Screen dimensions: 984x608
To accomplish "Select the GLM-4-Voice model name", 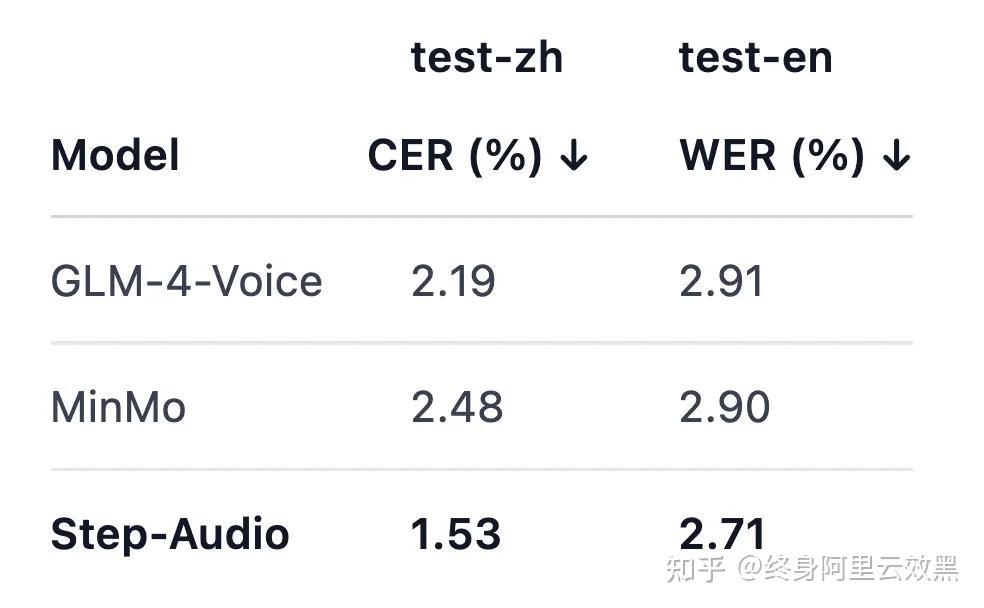I will (x=186, y=282).
